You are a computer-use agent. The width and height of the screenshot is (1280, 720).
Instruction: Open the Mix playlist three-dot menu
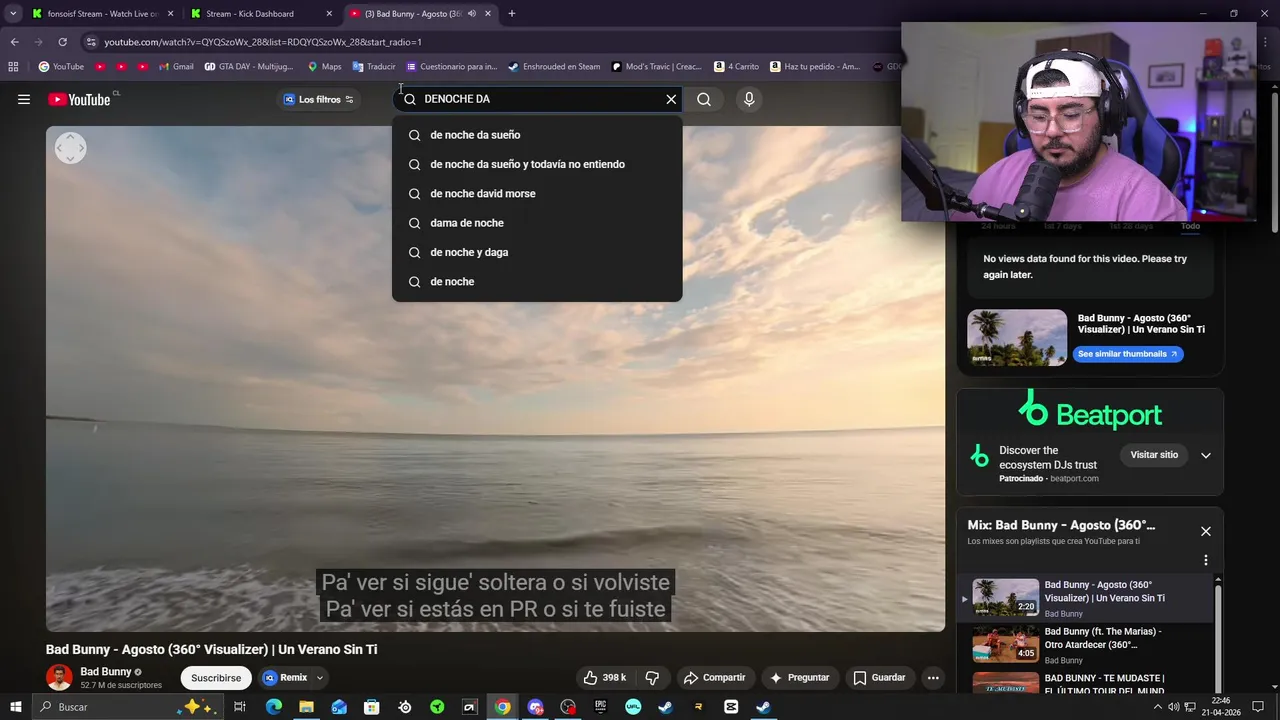(1205, 560)
